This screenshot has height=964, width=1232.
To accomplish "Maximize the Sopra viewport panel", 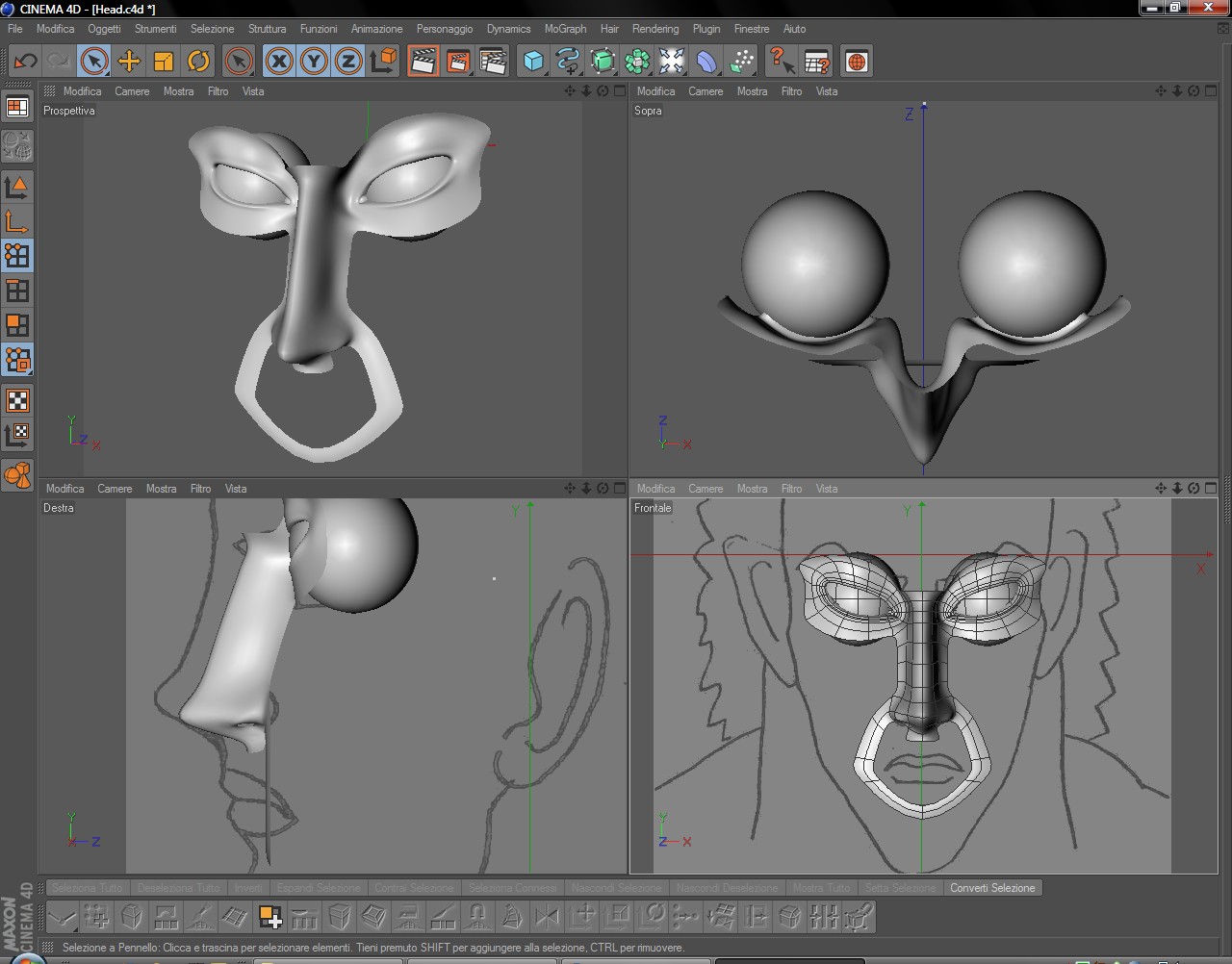I will 1211,91.
